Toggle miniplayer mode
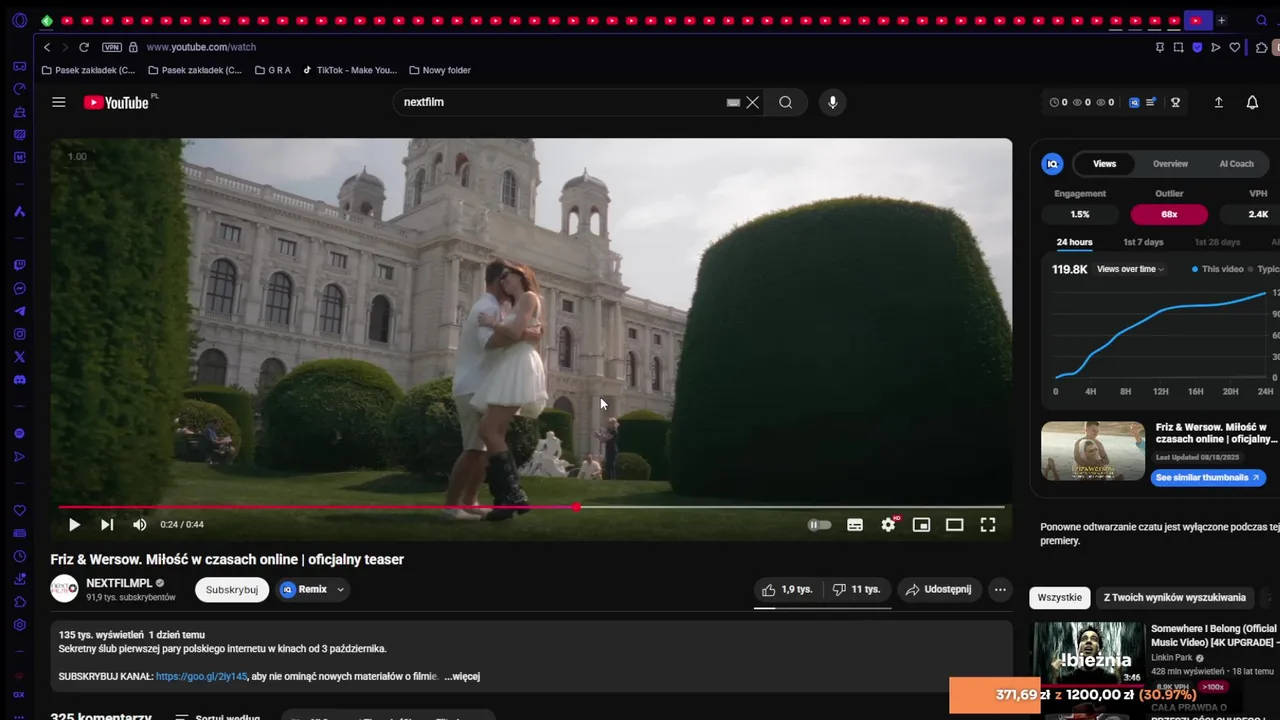This screenshot has height=720, width=1280. click(x=921, y=524)
